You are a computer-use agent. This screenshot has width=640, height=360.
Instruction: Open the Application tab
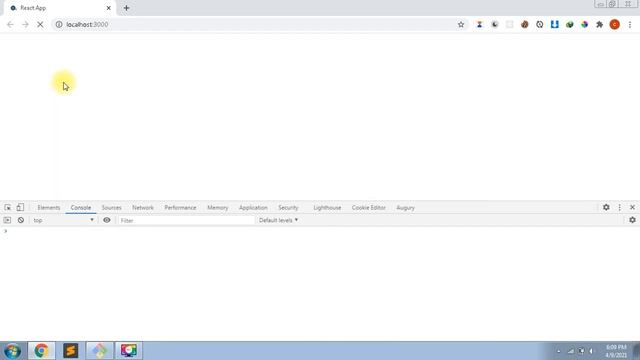(x=253, y=207)
